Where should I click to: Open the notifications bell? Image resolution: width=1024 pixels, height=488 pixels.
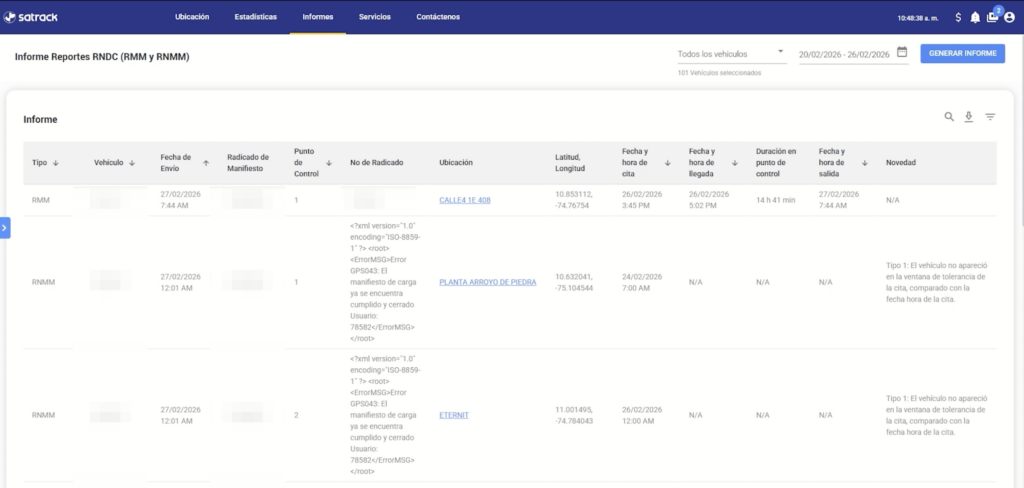[975, 18]
